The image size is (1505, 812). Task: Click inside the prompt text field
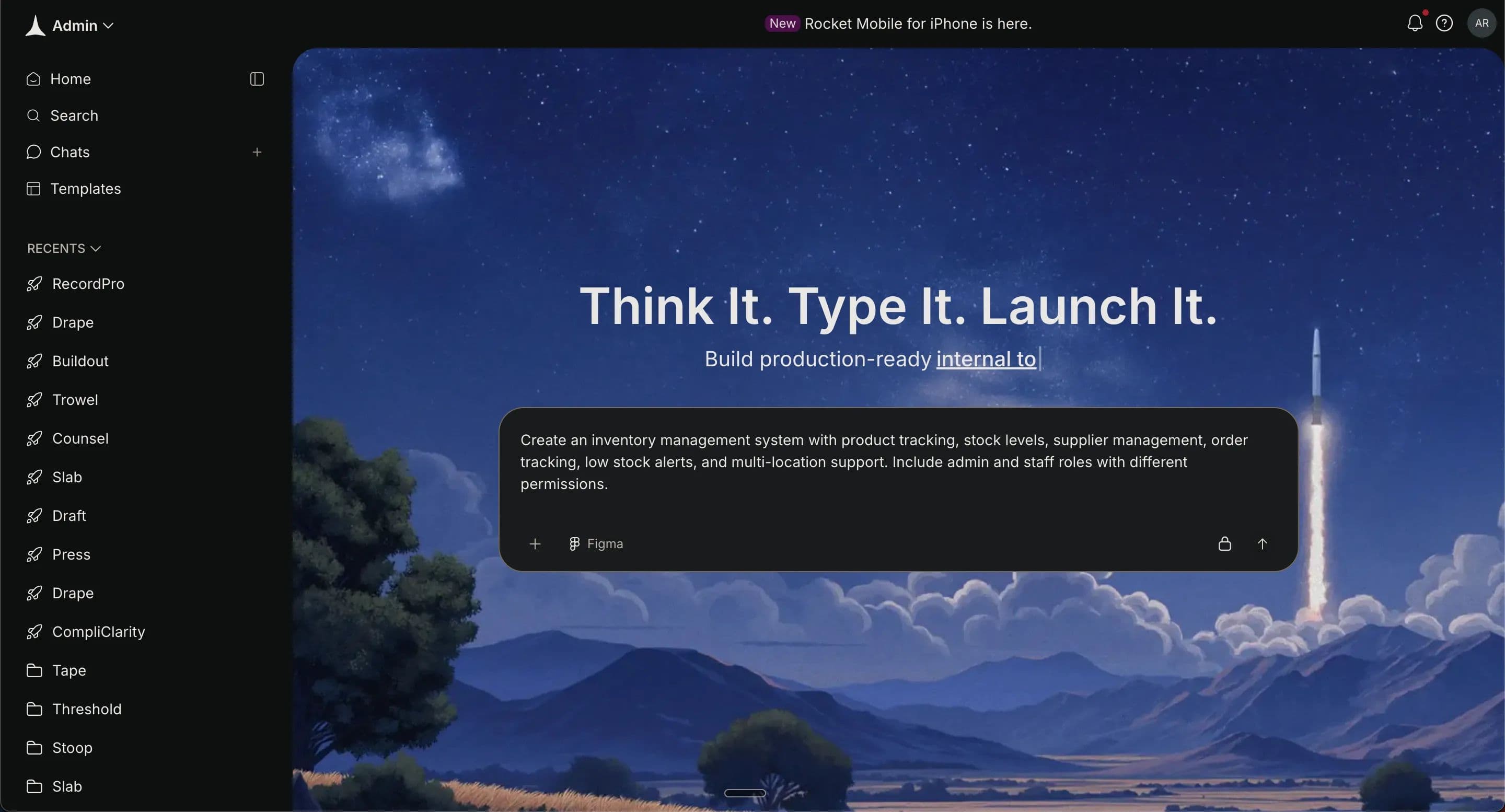click(883, 462)
